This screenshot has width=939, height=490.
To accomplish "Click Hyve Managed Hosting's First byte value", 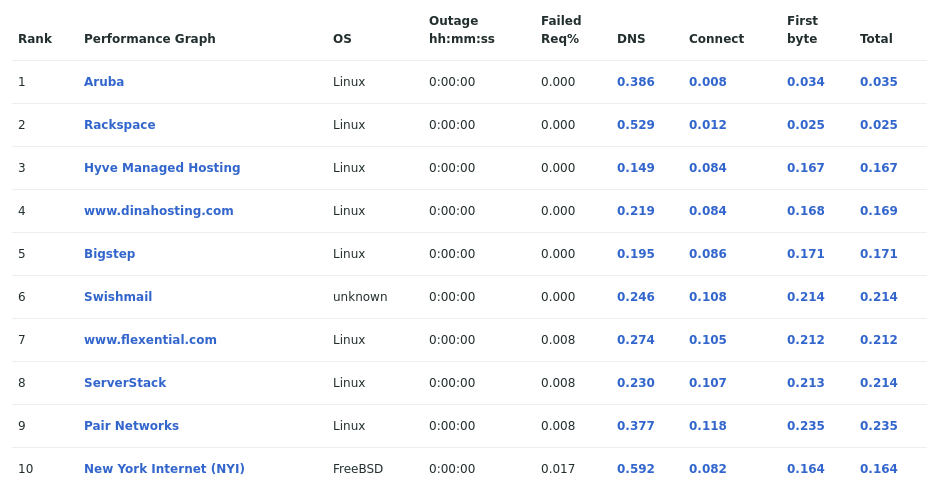I will pos(805,168).
